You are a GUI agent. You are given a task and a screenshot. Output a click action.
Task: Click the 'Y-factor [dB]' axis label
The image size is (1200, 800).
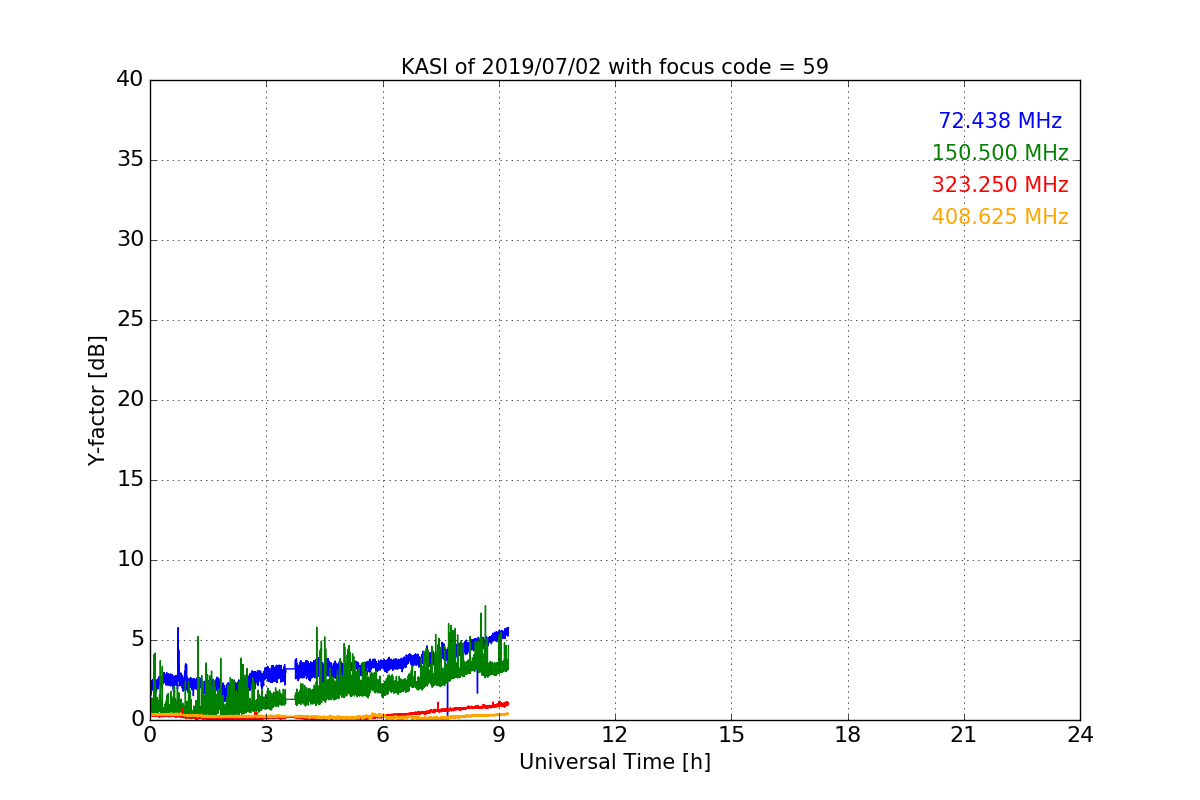tap(97, 400)
